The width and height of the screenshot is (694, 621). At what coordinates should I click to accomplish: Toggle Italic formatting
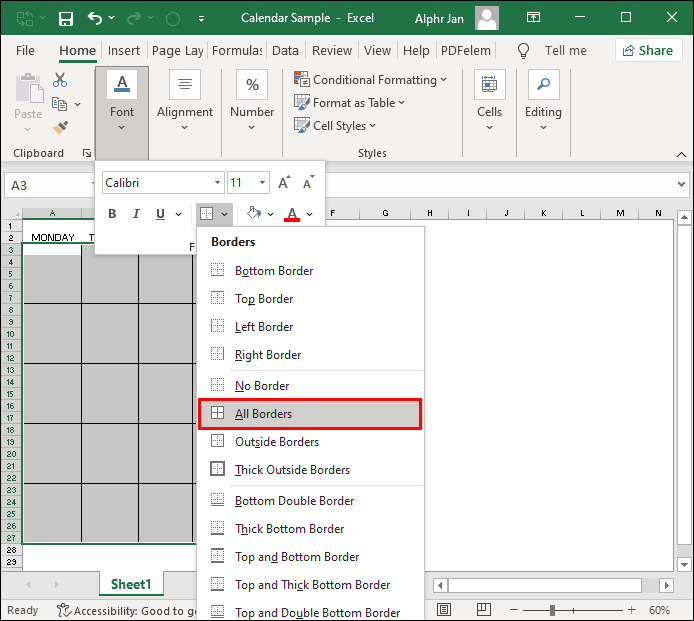pyautogui.click(x=136, y=214)
